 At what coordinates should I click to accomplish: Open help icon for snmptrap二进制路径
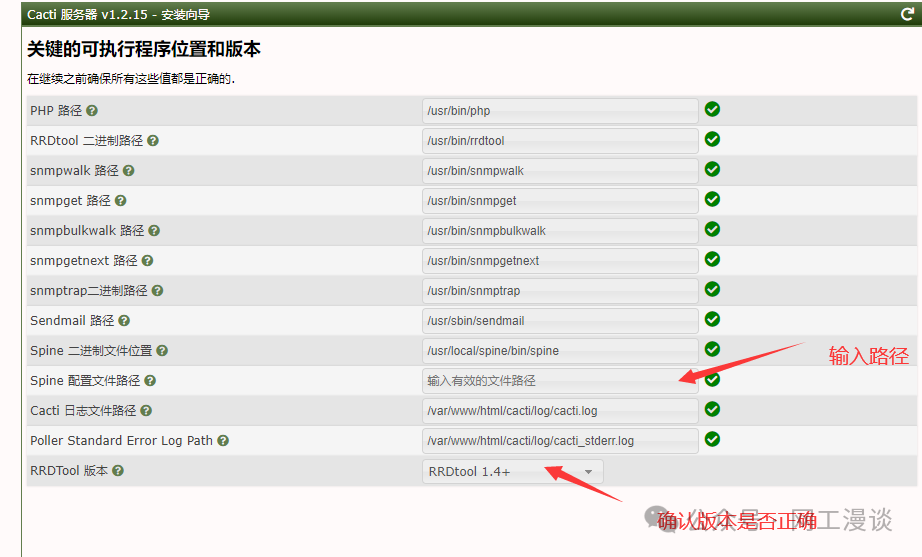[158, 291]
